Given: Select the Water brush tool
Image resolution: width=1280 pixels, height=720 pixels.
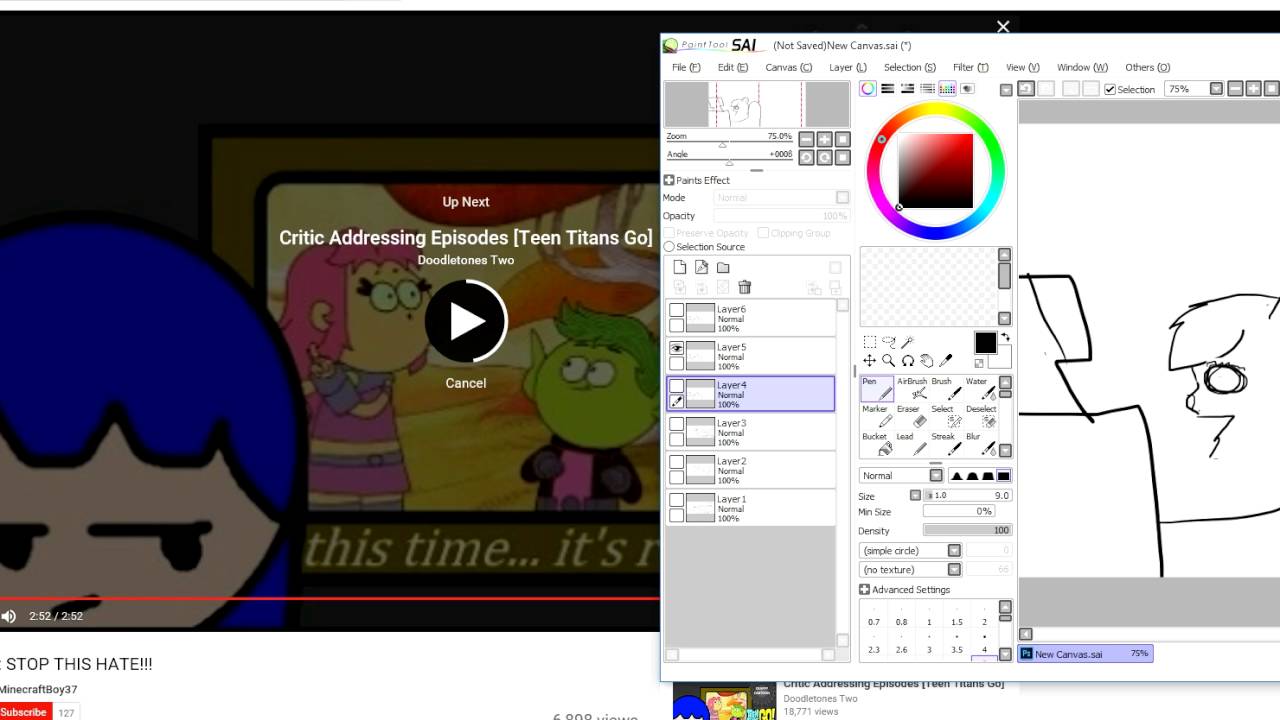Looking at the screenshot, I should 980,389.
